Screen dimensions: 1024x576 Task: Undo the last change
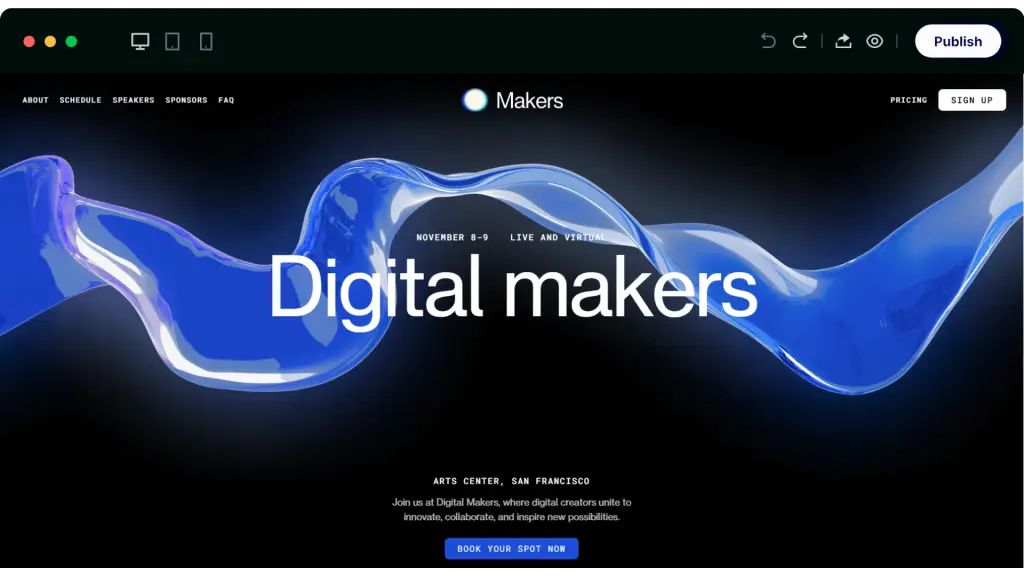(x=768, y=41)
